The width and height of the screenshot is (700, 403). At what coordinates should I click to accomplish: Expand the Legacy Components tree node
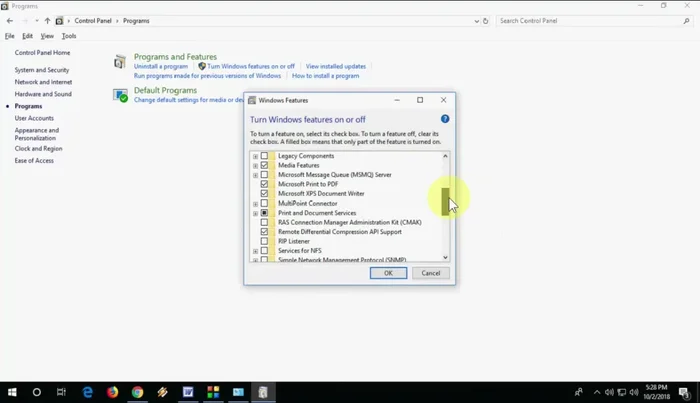pyautogui.click(x=255, y=156)
